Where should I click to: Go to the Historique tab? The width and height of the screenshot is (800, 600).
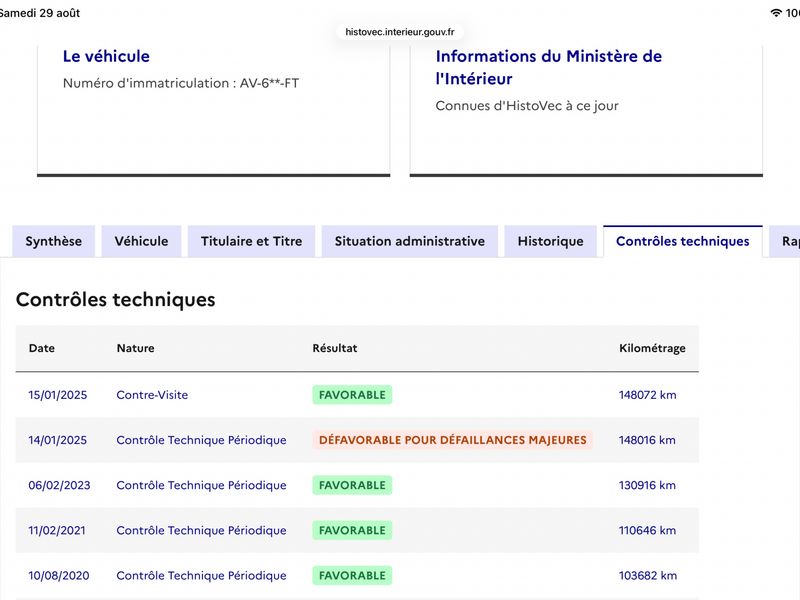[x=551, y=241]
